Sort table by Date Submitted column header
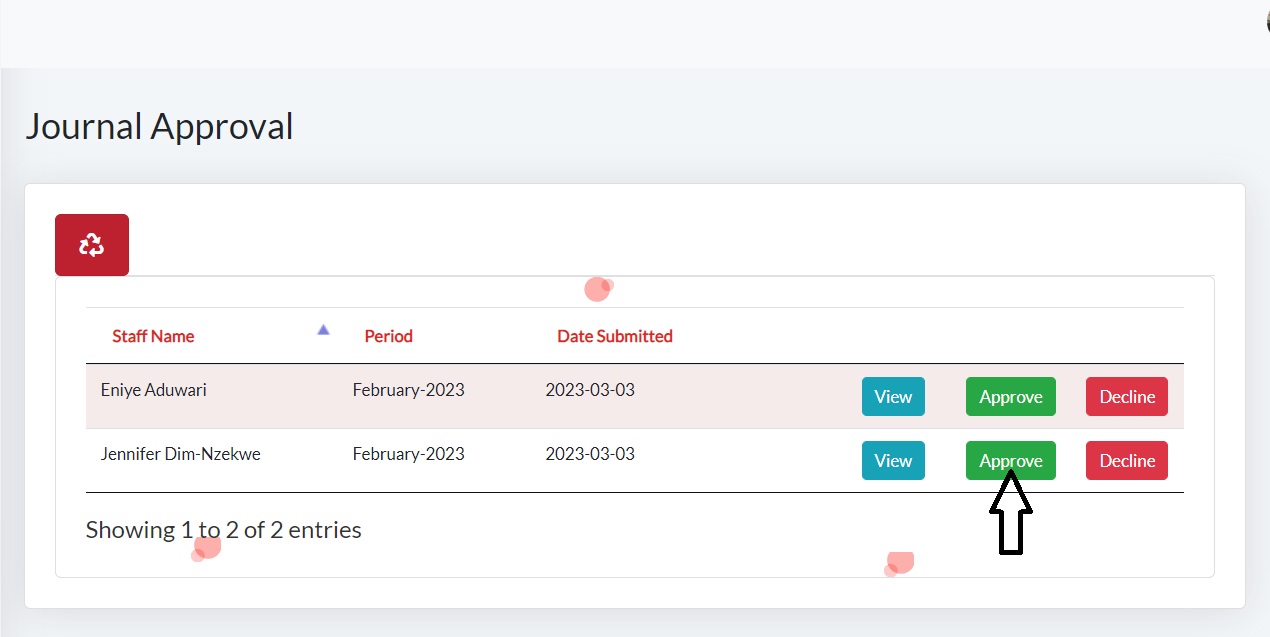 coord(614,336)
